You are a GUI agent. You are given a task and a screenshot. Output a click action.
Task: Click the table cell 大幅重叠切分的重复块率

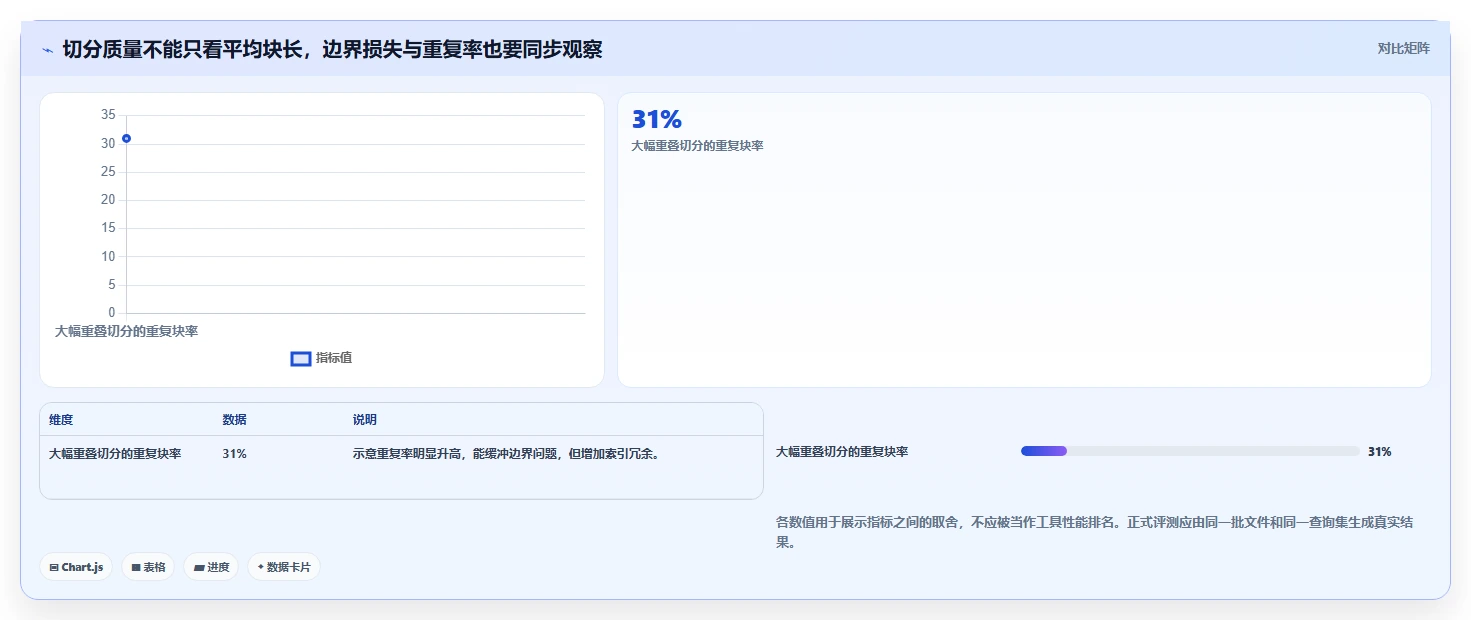(115, 454)
